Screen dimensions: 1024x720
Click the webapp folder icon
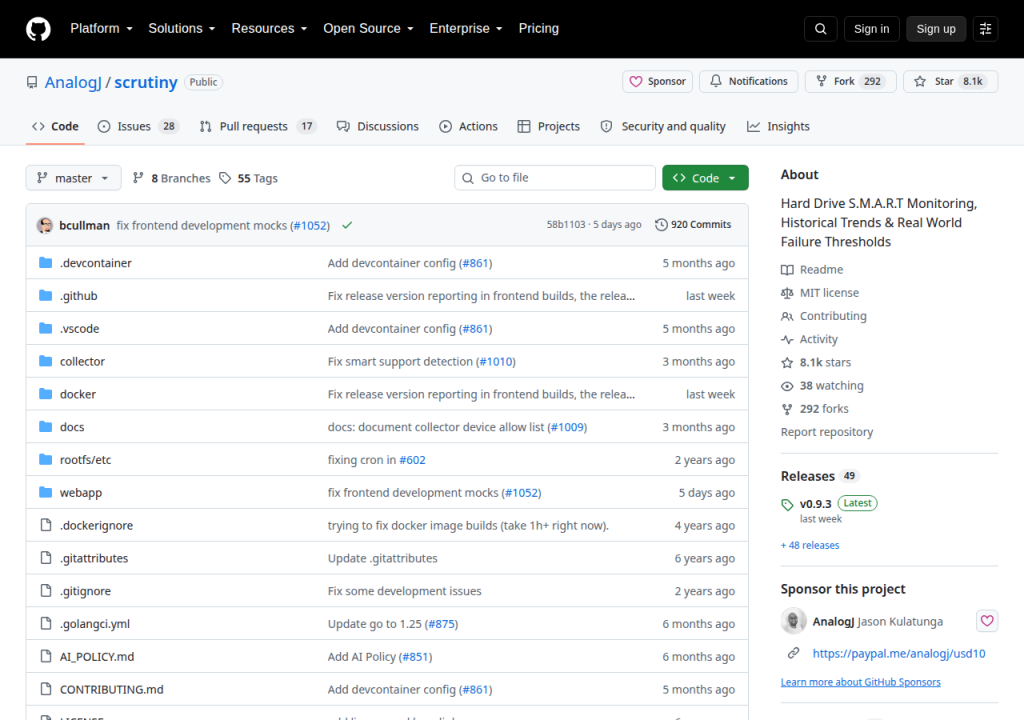click(x=45, y=492)
